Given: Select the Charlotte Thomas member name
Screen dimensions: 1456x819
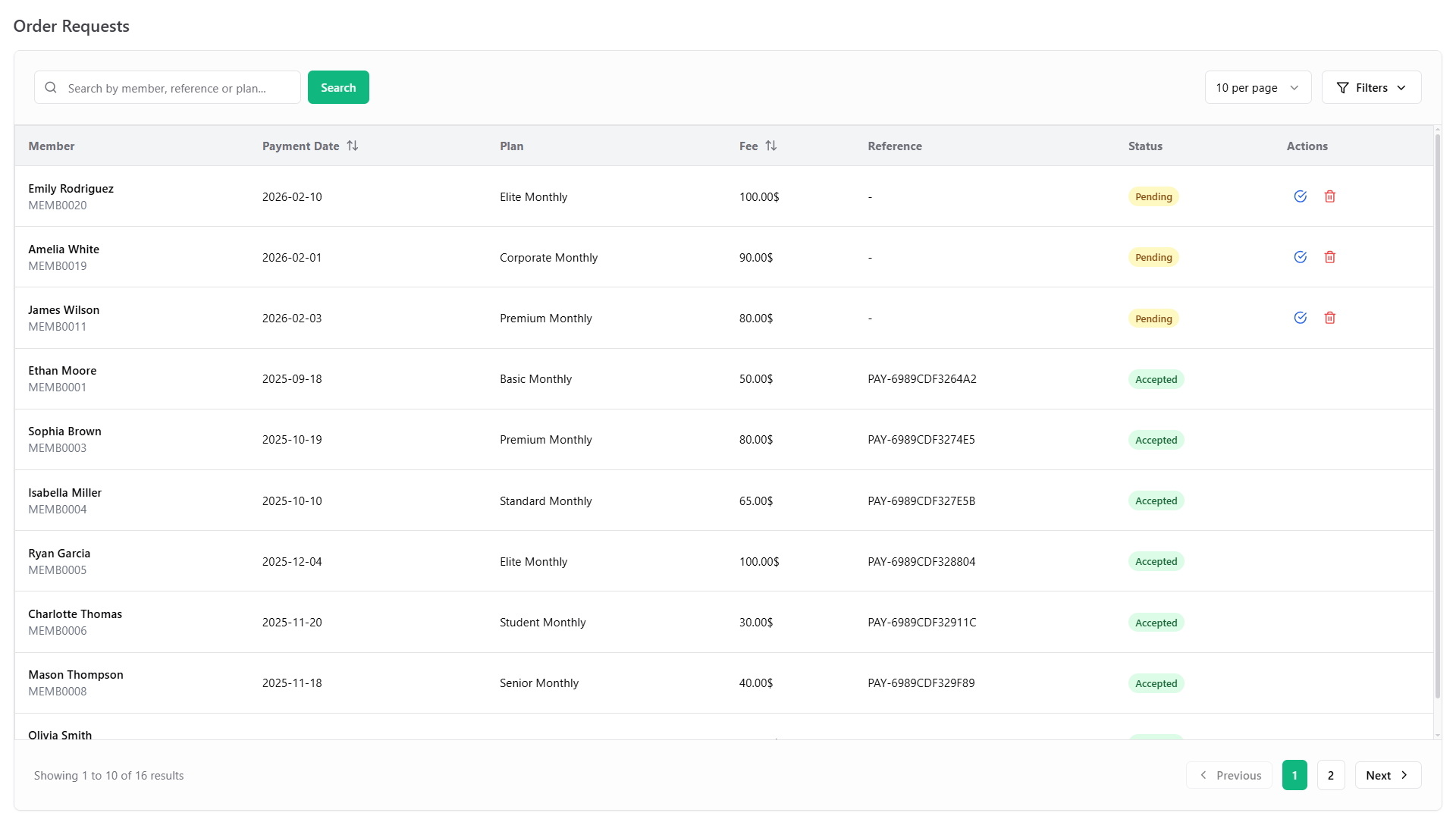Looking at the screenshot, I should pyautogui.click(x=75, y=614).
